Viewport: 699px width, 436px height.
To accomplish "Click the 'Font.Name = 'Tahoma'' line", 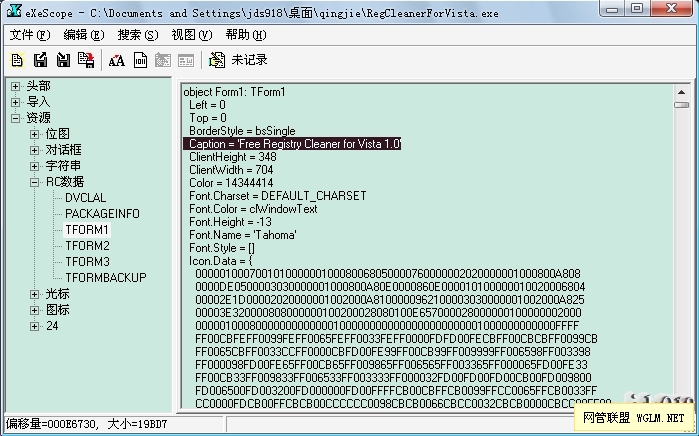I will tap(243, 234).
